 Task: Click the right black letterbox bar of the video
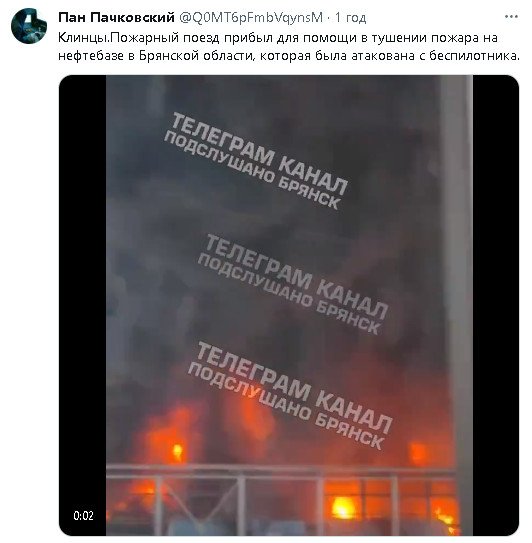496,305
